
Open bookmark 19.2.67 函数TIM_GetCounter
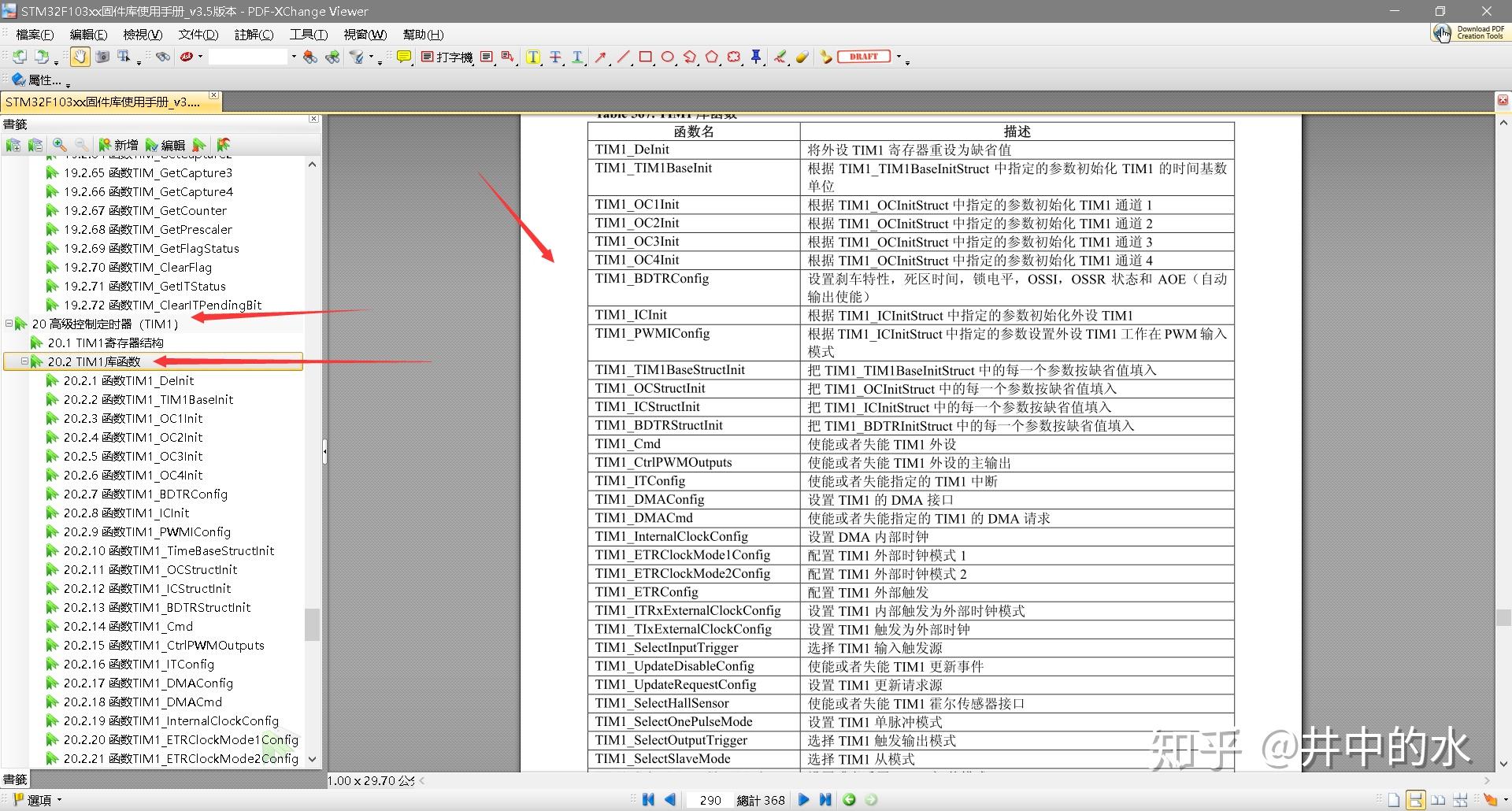145,210
